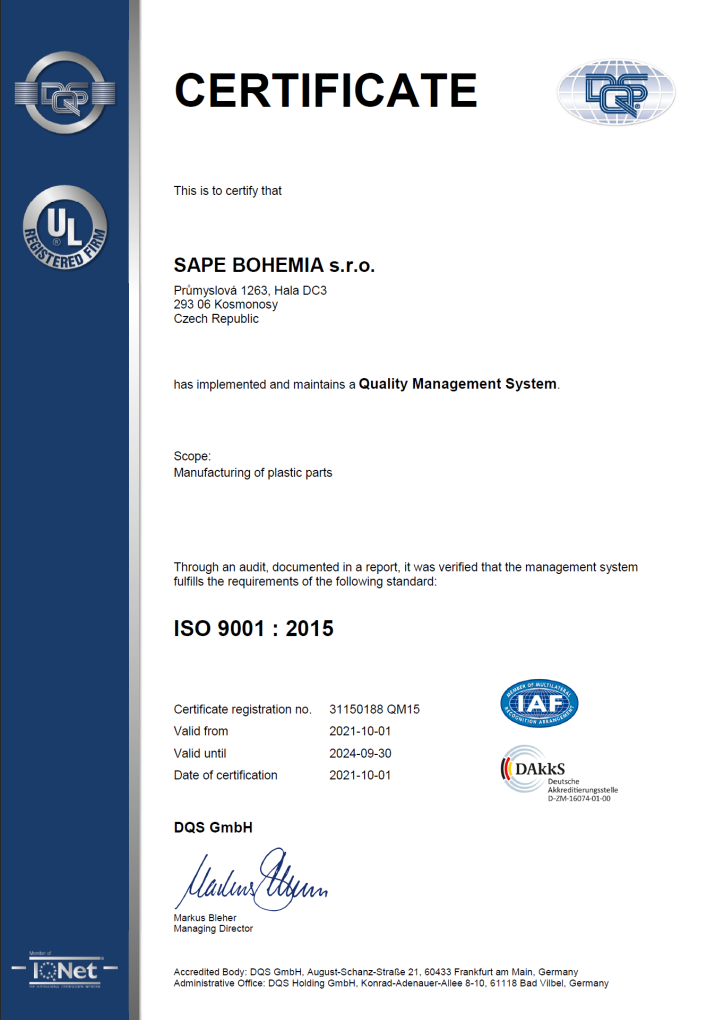Click the 'ISO 9001 : 2015' standard heading
This screenshot has height=1020, width=724.
(253, 628)
